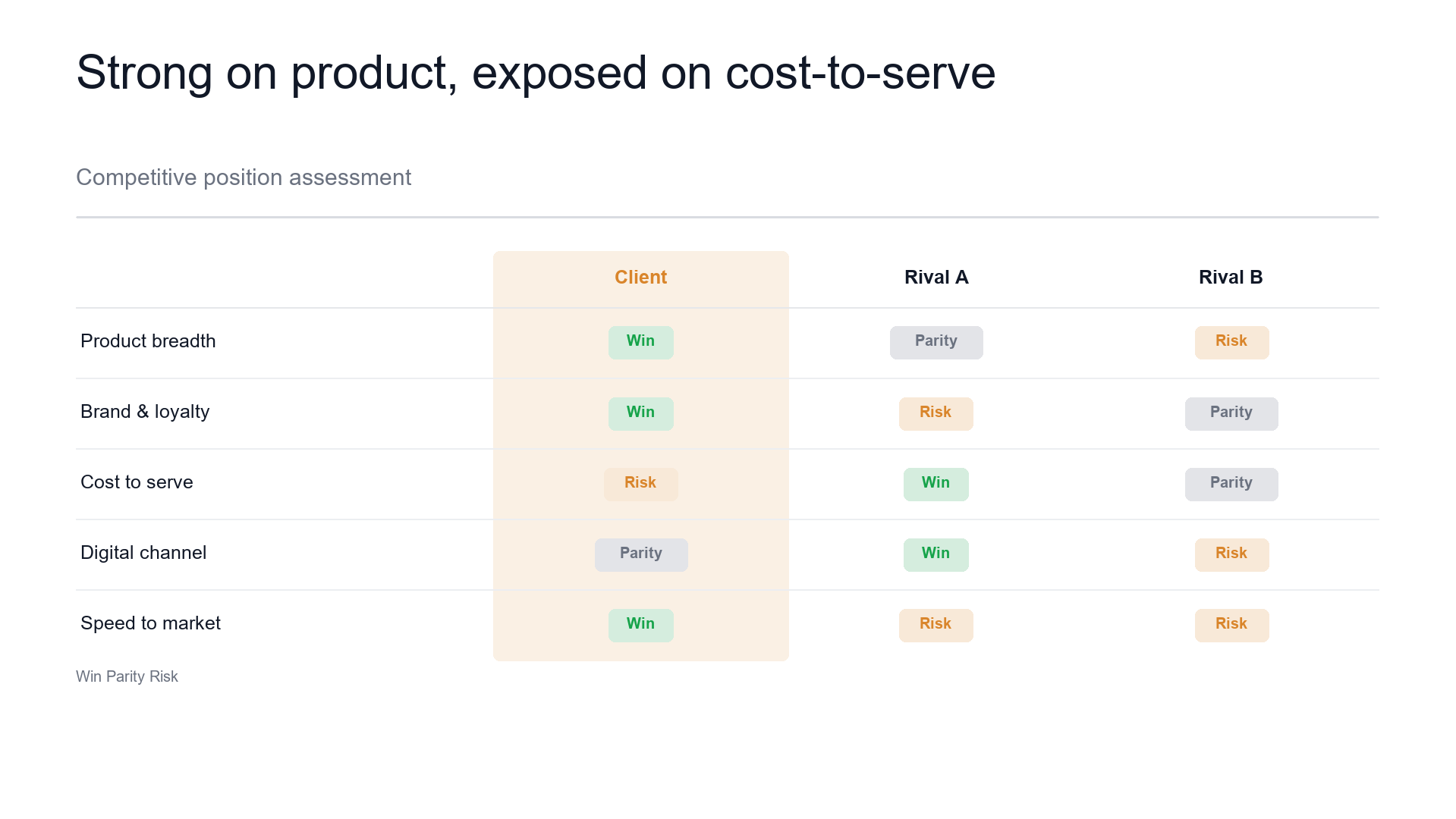Click the Brand & loyalty row label
Image resolution: width=1456 pixels, height=819 pixels.
point(145,412)
